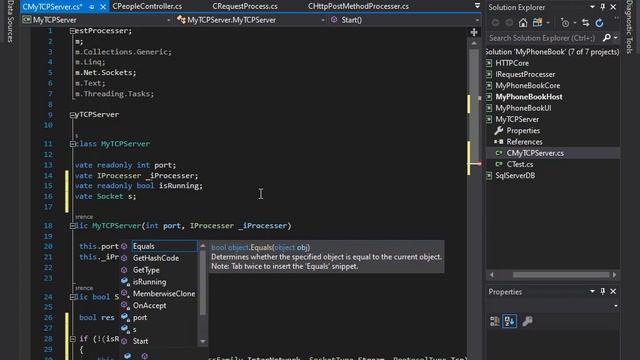640x360 pixels.
Task: Click the Search Solution Explorer input field
Action: pos(543,38)
